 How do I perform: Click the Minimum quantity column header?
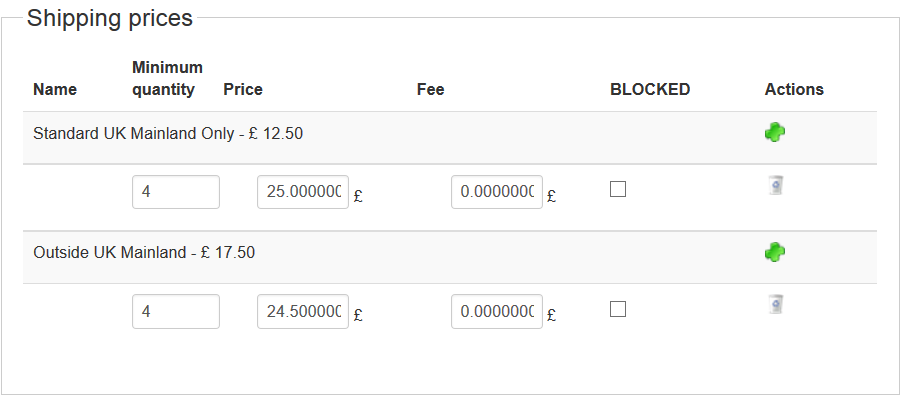click(x=167, y=79)
